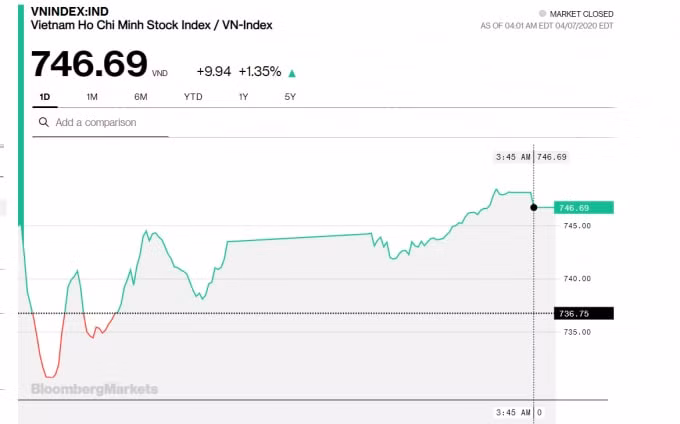Screen dimensions: 680x424
Task: Switch to the 6M time range
Action: pos(141,97)
